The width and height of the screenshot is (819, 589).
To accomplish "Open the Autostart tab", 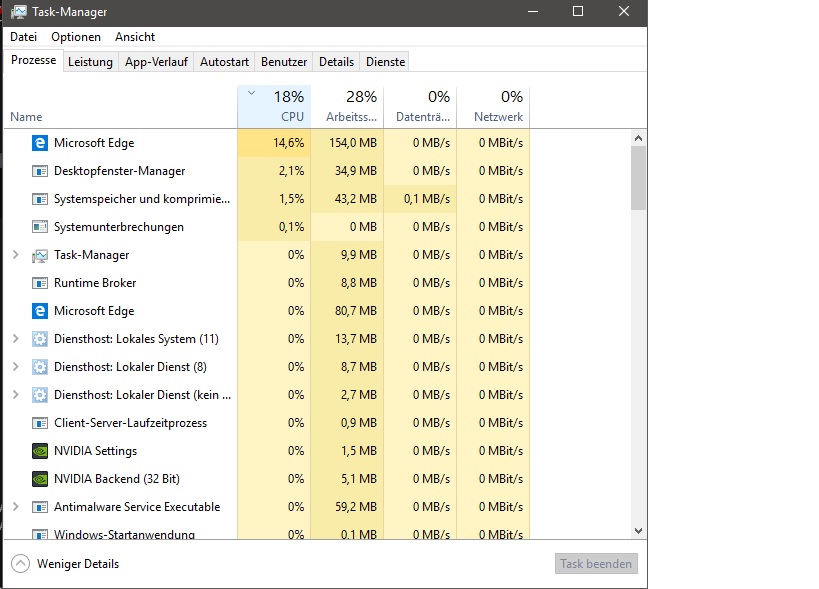I will [224, 62].
